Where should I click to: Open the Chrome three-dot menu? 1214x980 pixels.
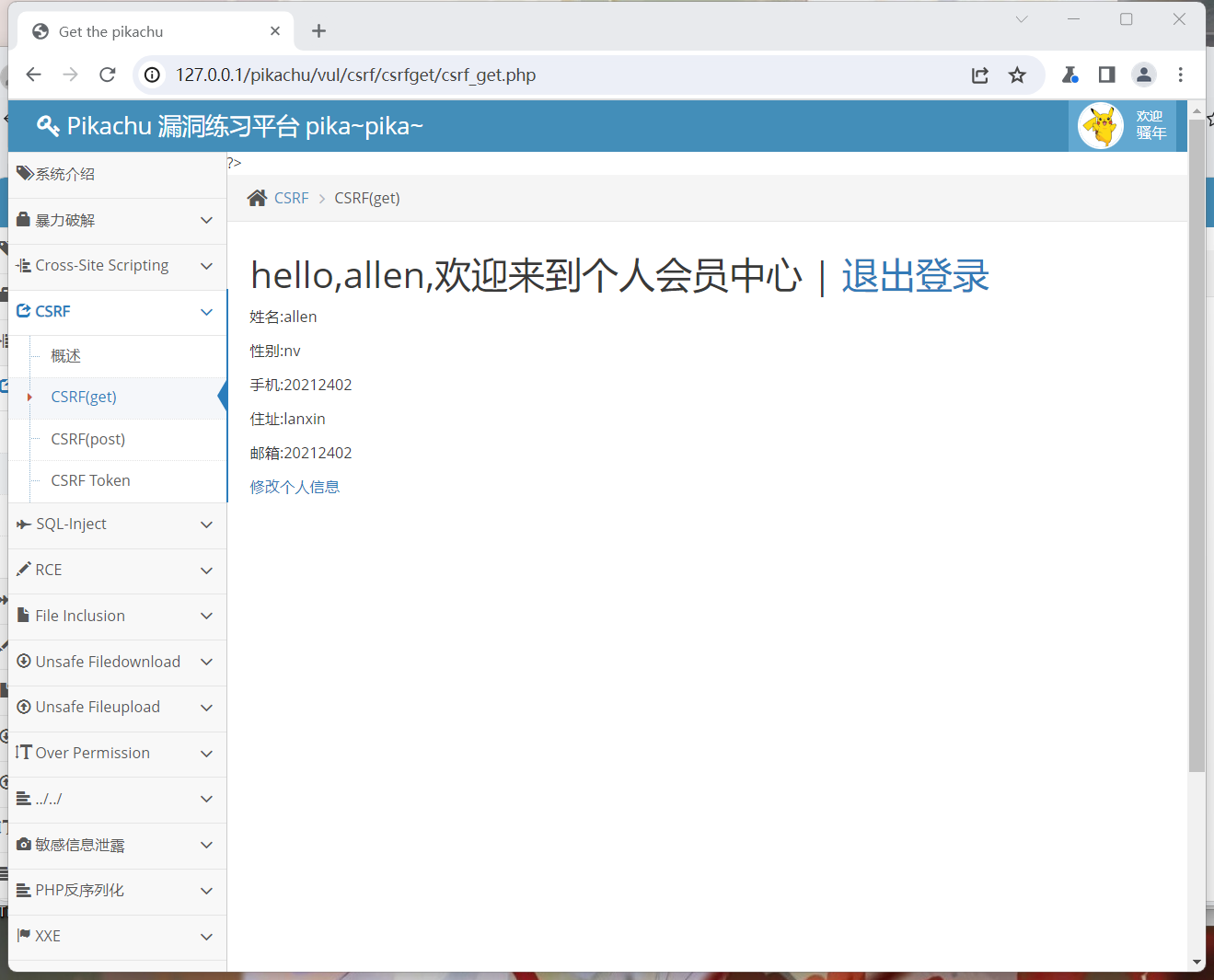(1181, 75)
